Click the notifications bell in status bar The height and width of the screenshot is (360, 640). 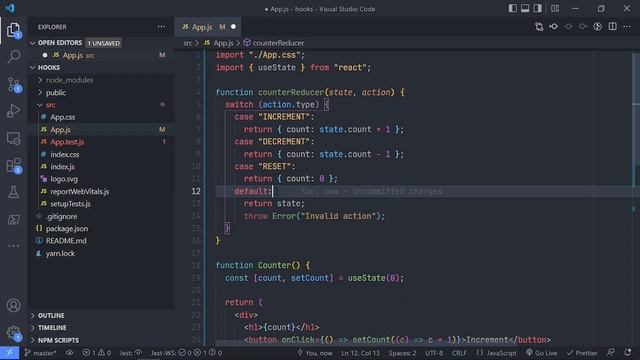pos(628,353)
